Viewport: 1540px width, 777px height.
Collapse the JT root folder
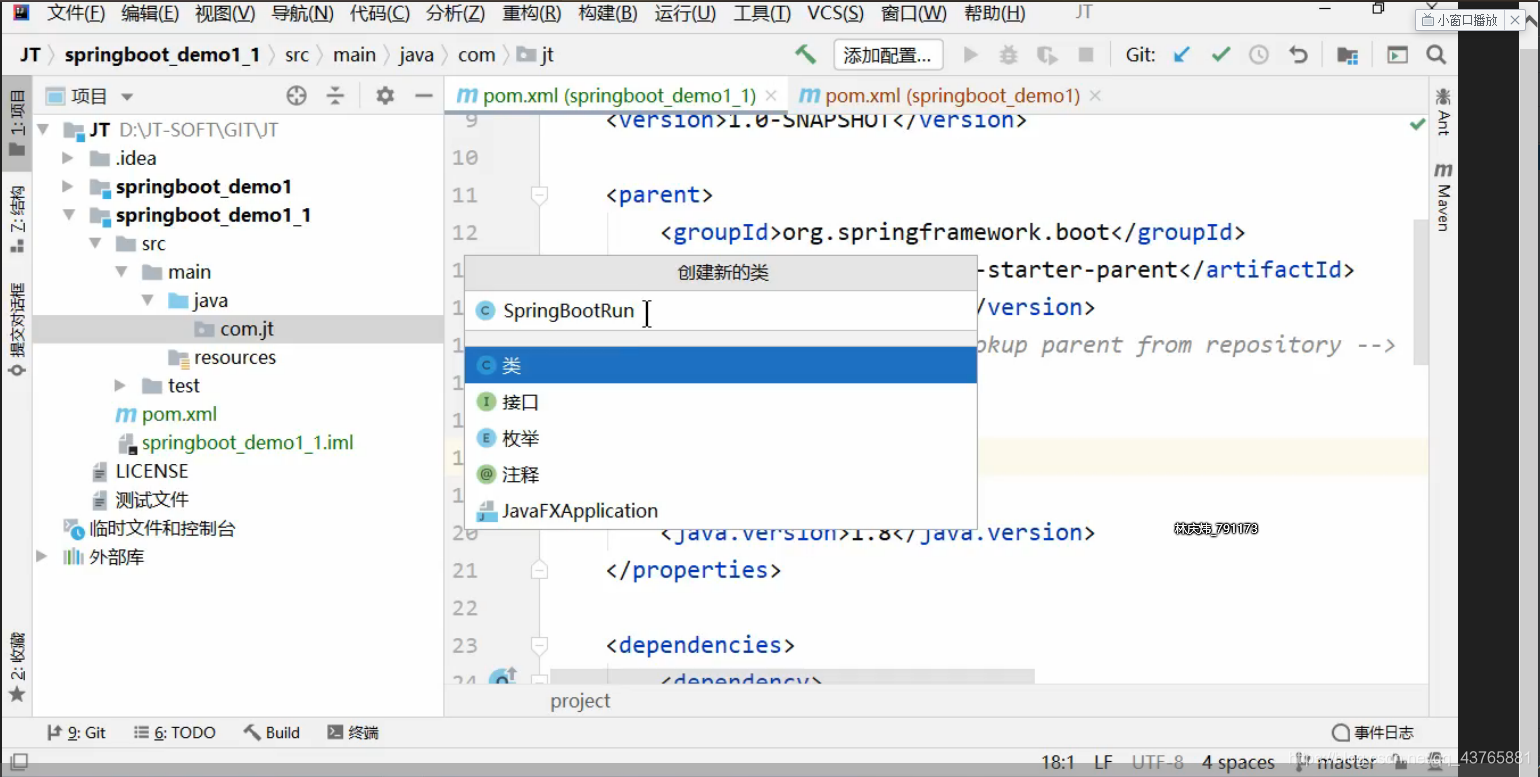point(42,130)
